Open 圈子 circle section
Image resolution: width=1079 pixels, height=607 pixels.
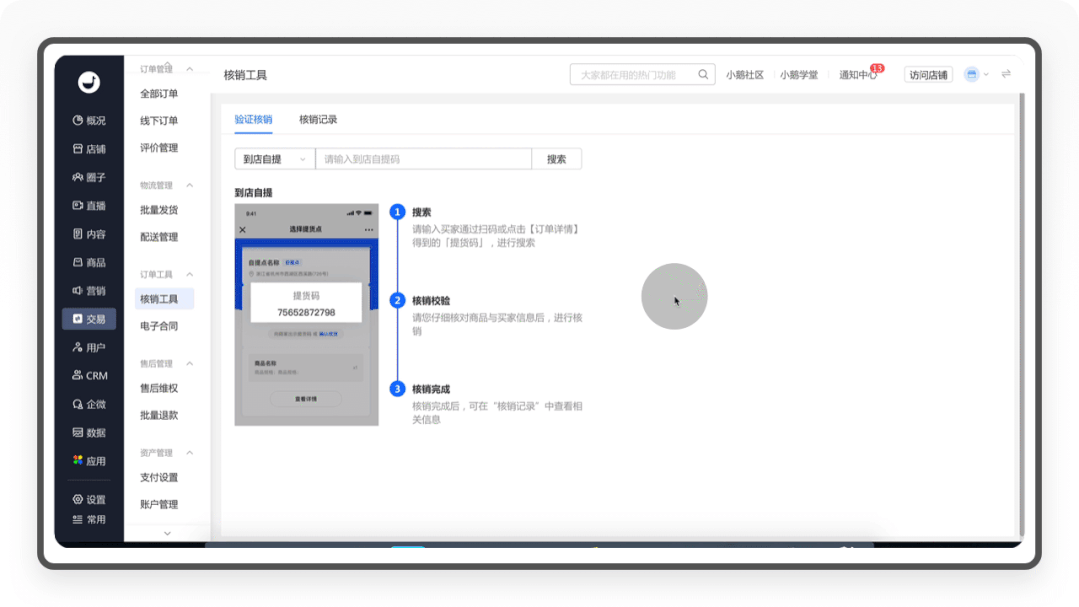[x=89, y=177]
